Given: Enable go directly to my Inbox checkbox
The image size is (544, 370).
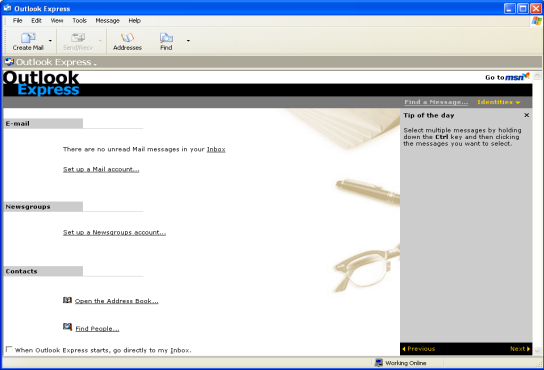Looking at the screenshot, I should coord(9,349).
